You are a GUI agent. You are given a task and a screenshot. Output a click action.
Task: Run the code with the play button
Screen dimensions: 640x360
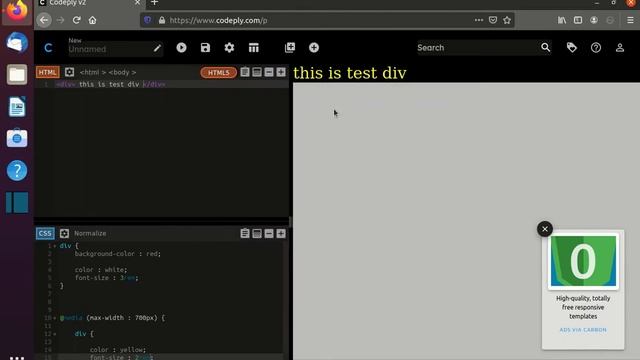[x=181, y=48]
